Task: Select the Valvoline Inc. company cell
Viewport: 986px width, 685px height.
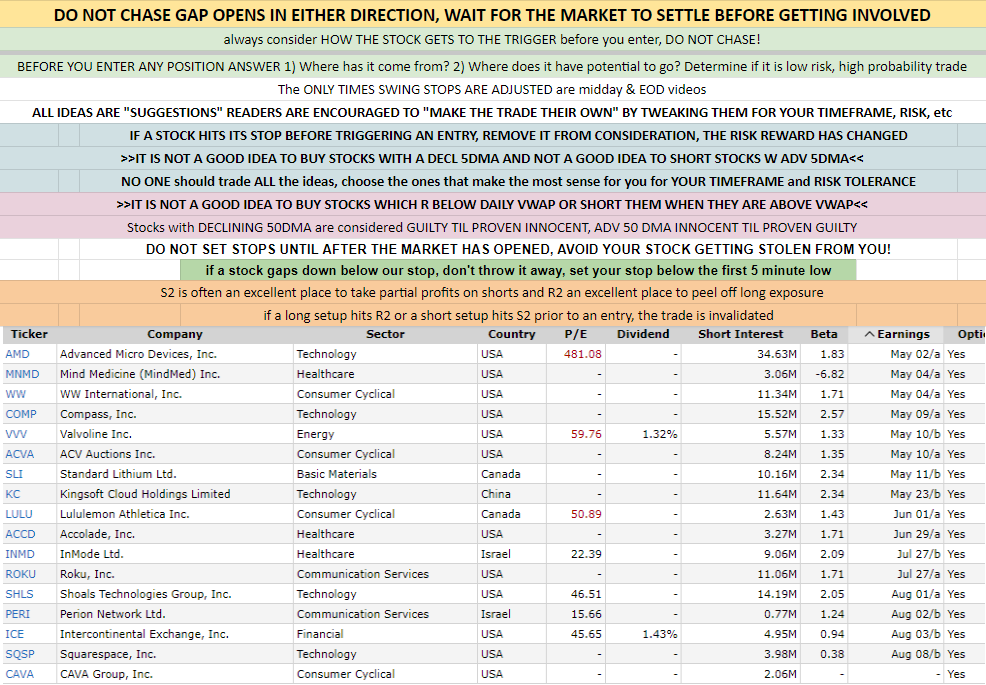Action: [175, 434]
